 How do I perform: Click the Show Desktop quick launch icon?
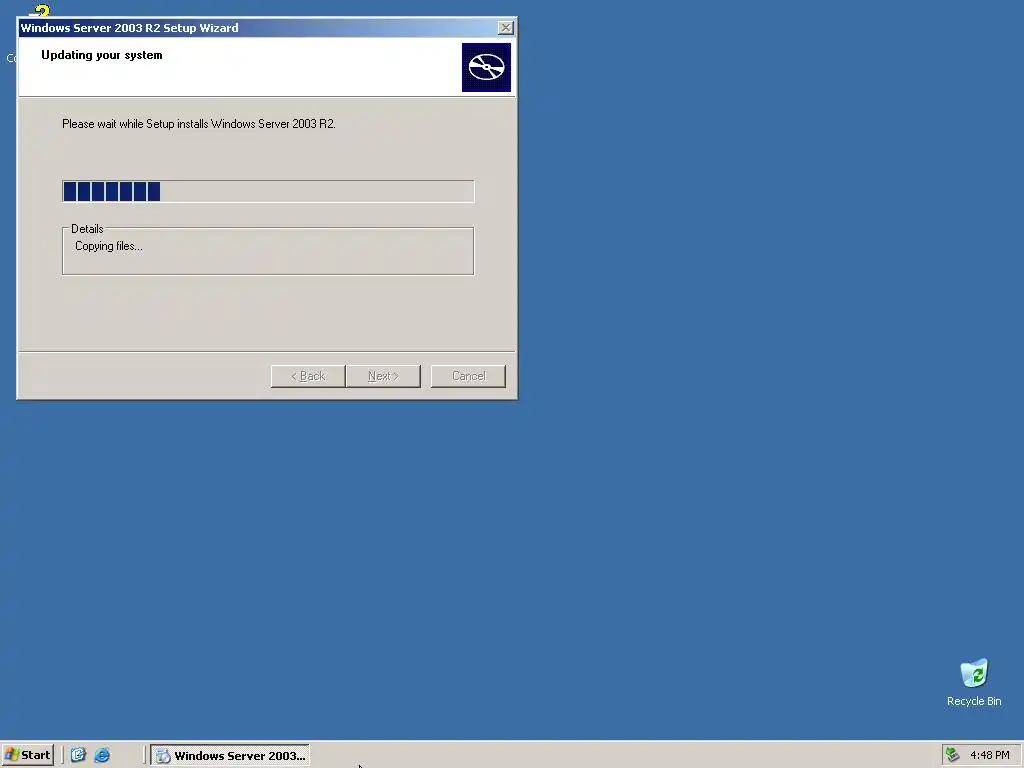(78, 755)
